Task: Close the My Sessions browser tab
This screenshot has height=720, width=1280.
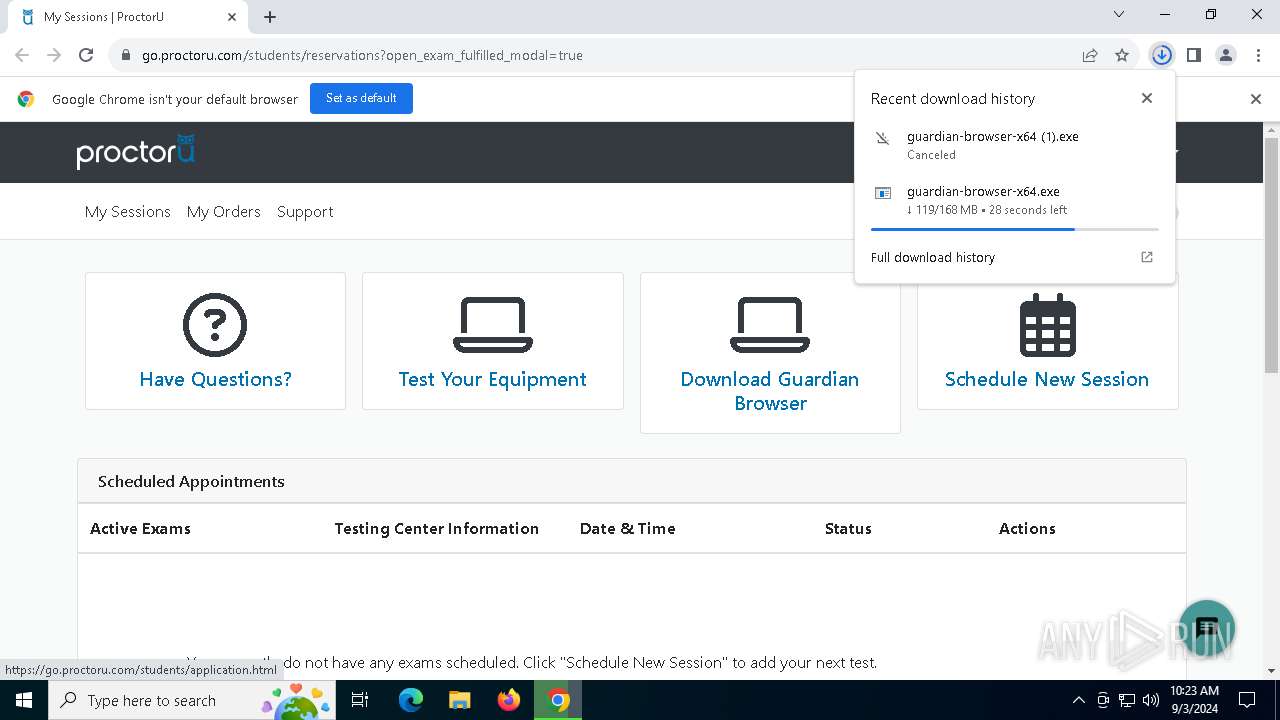Action: click(x=232, y=17)
